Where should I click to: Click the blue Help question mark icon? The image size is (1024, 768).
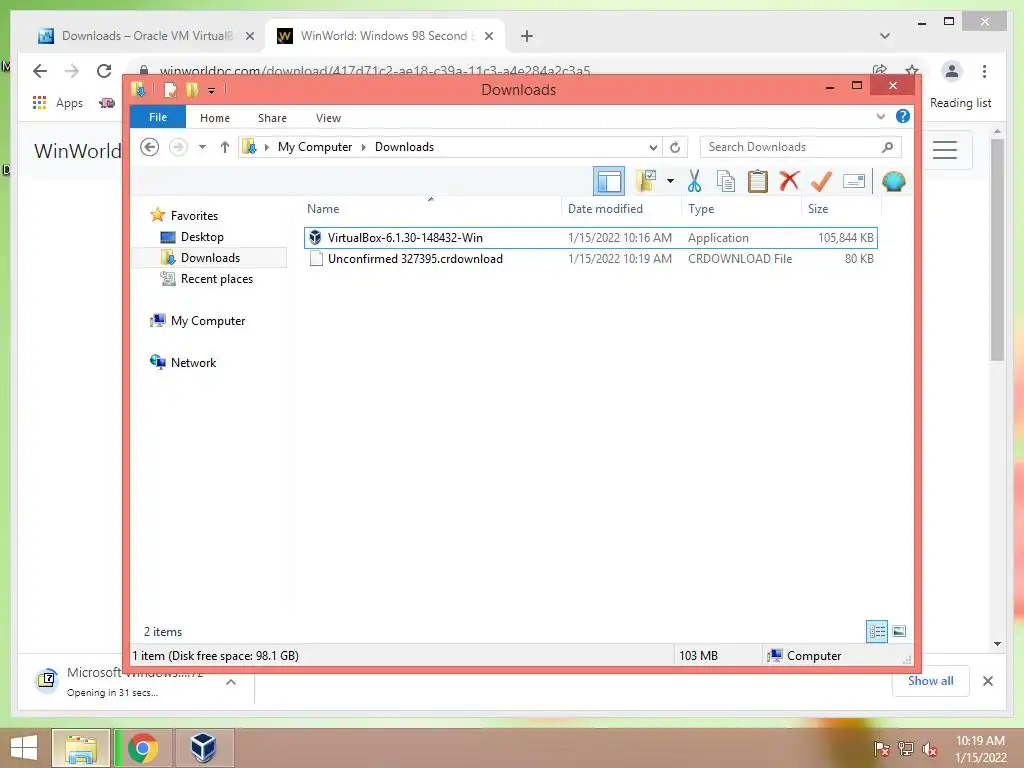click(x=903, y=116)
